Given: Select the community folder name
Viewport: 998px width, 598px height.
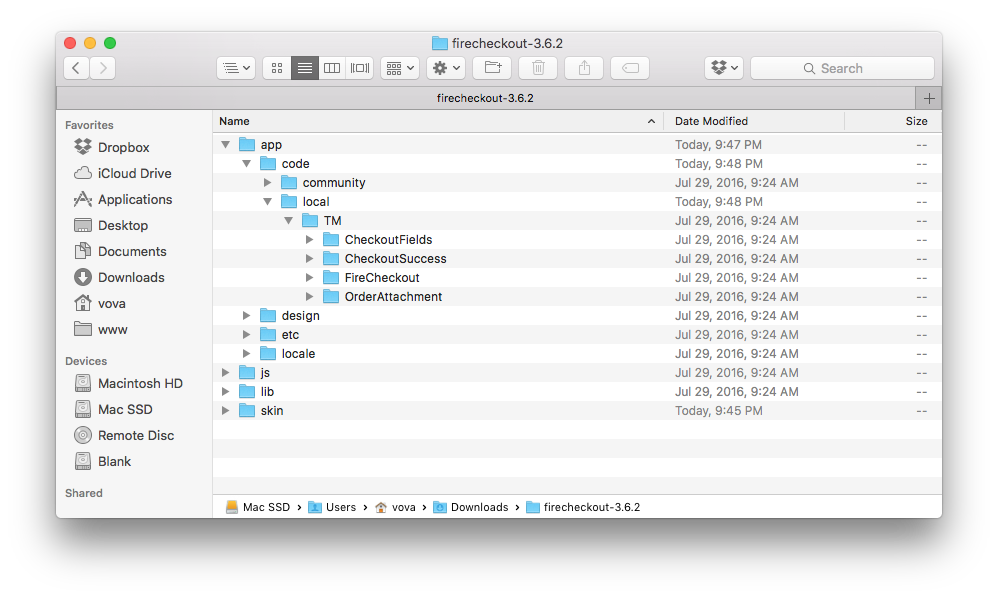Looking at the screenshot, I should [x=334, y=183].
